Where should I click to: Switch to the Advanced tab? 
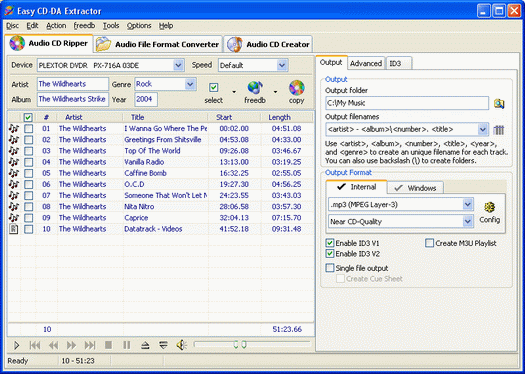[366, 63]
